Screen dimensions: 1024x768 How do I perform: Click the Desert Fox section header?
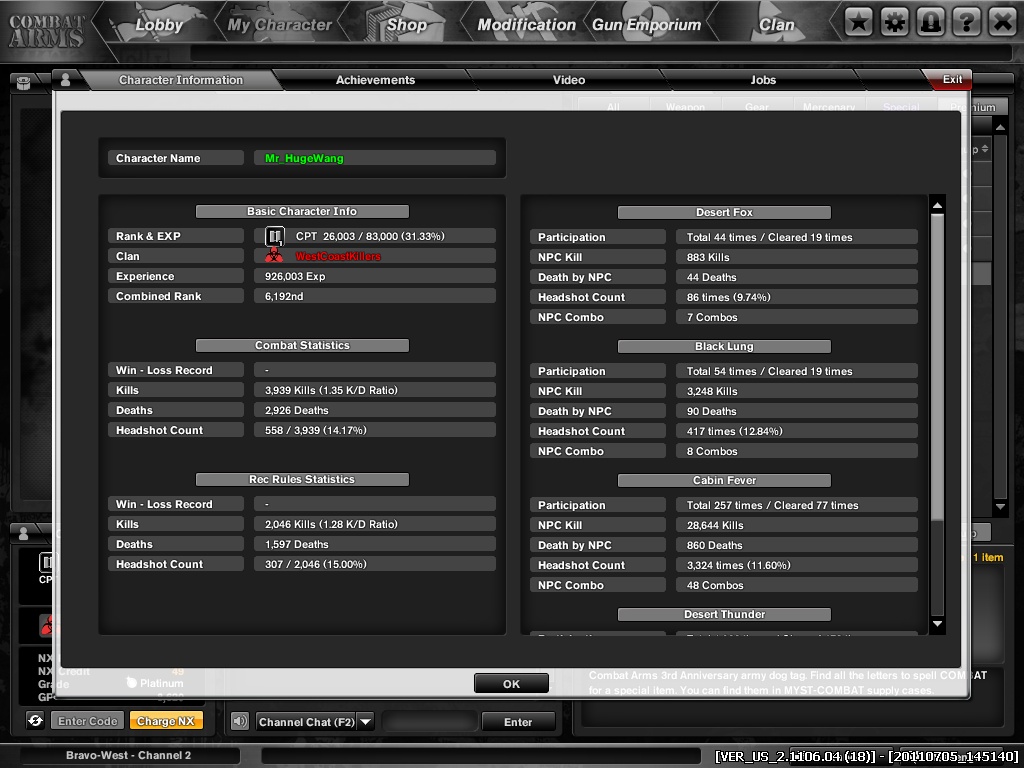[x=724, y=212]
